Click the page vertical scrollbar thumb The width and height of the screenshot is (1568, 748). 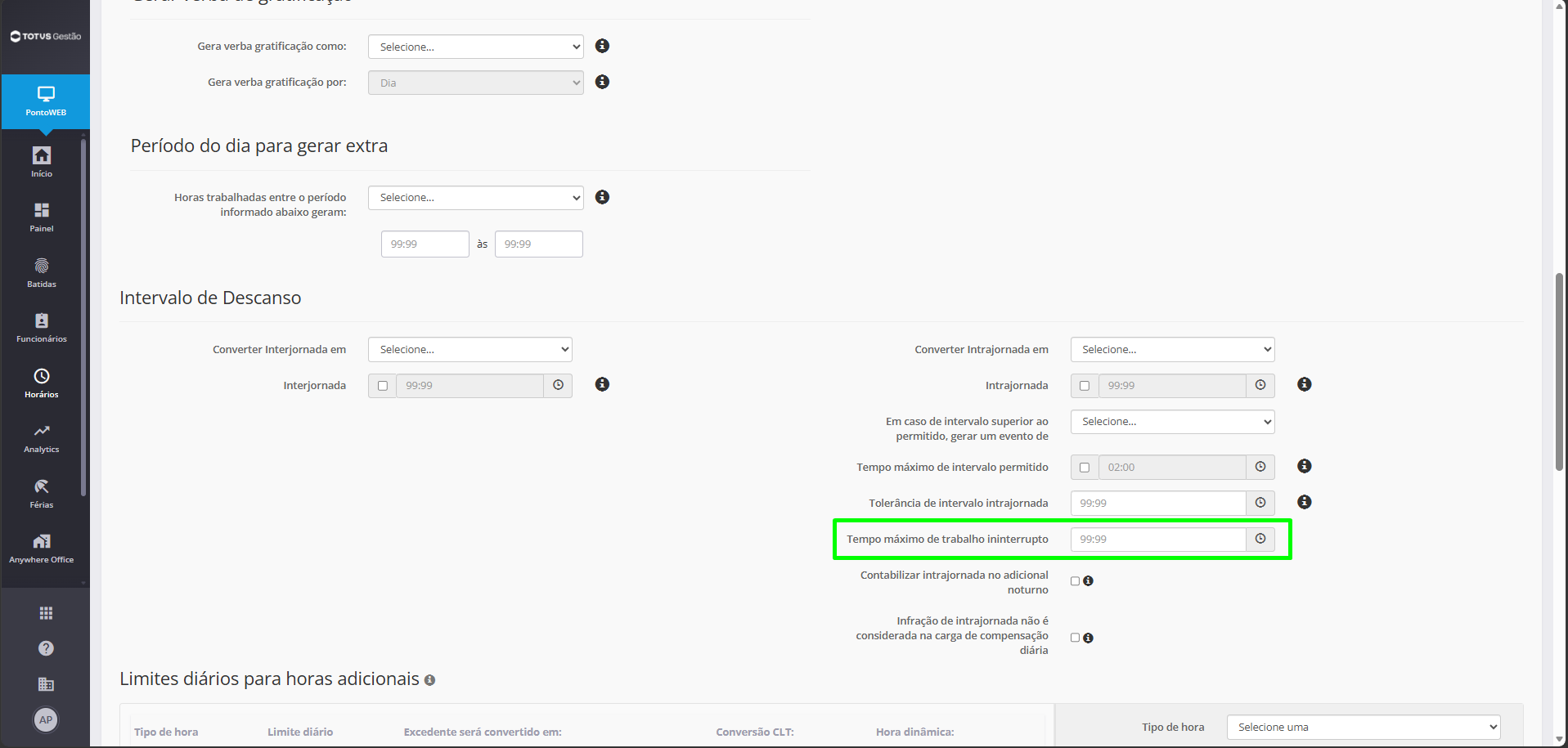[1560, 372]
